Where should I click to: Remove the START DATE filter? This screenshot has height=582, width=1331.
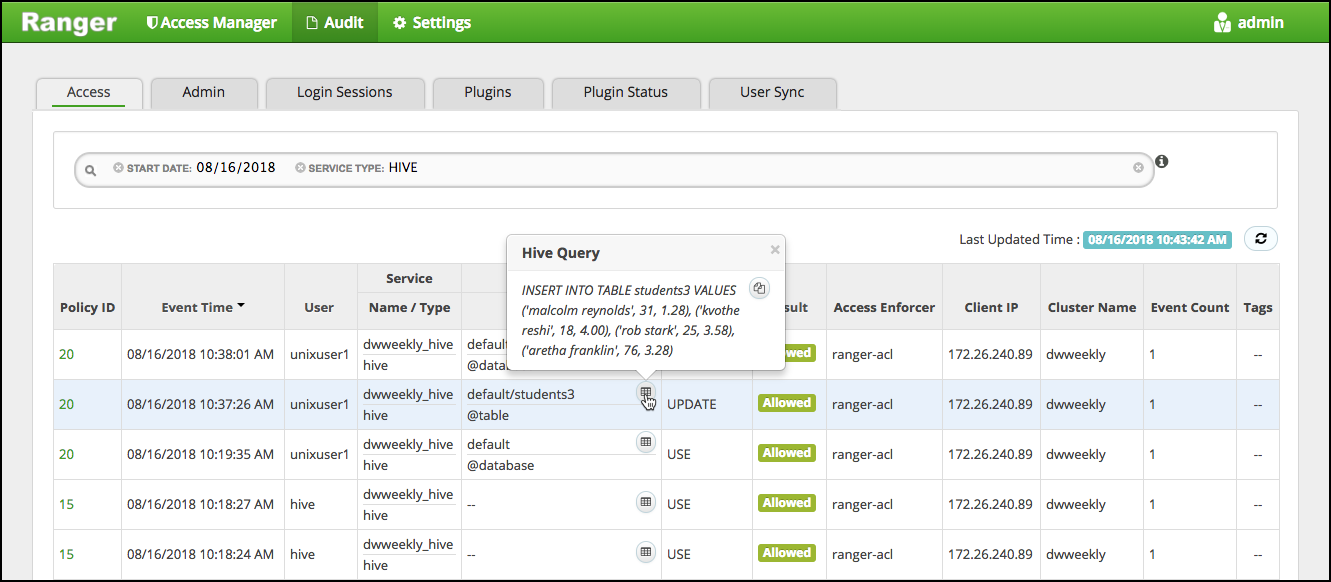coord(118,168)
